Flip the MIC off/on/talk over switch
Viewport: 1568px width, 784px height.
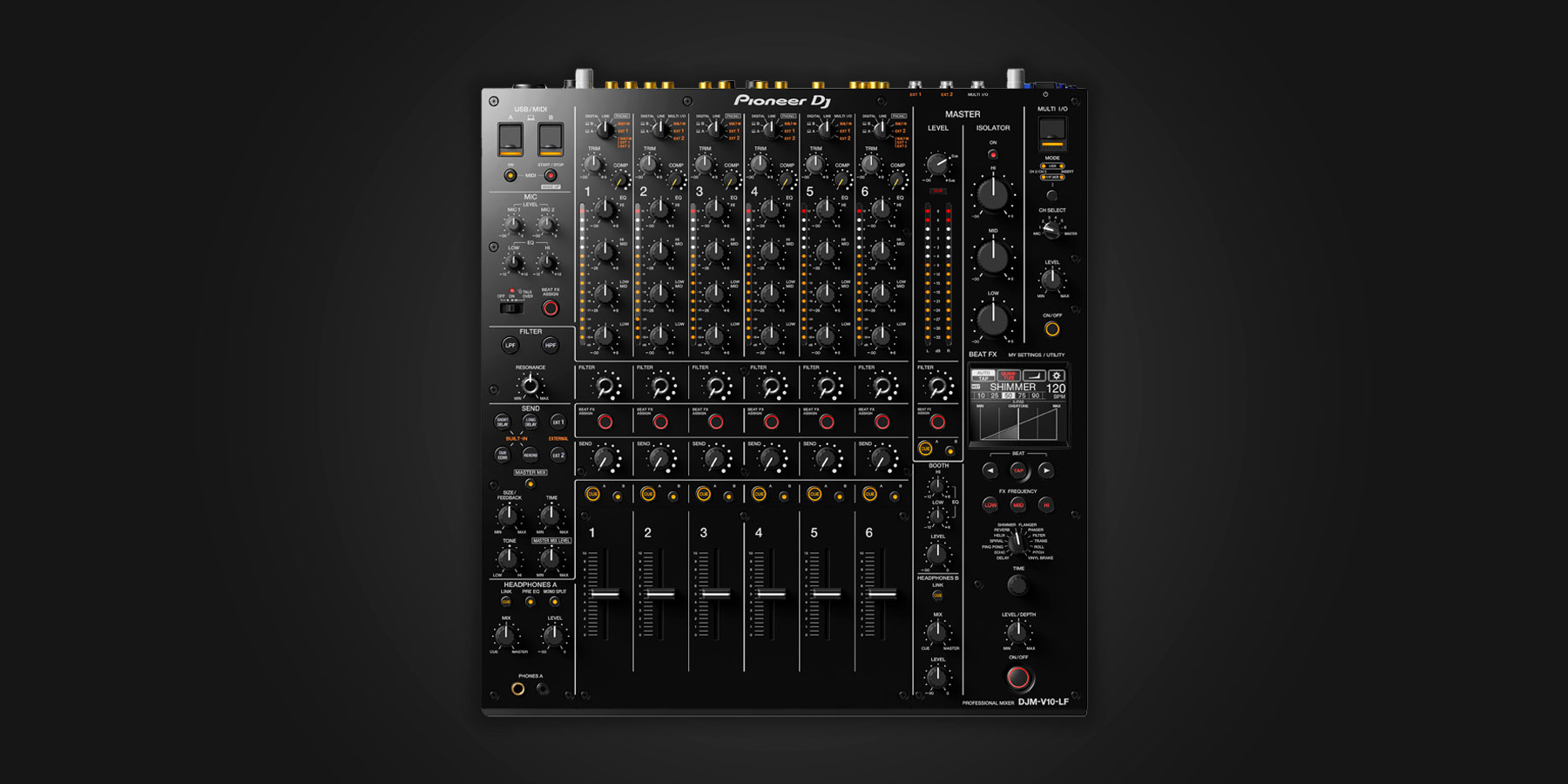(x=511, y=308)
